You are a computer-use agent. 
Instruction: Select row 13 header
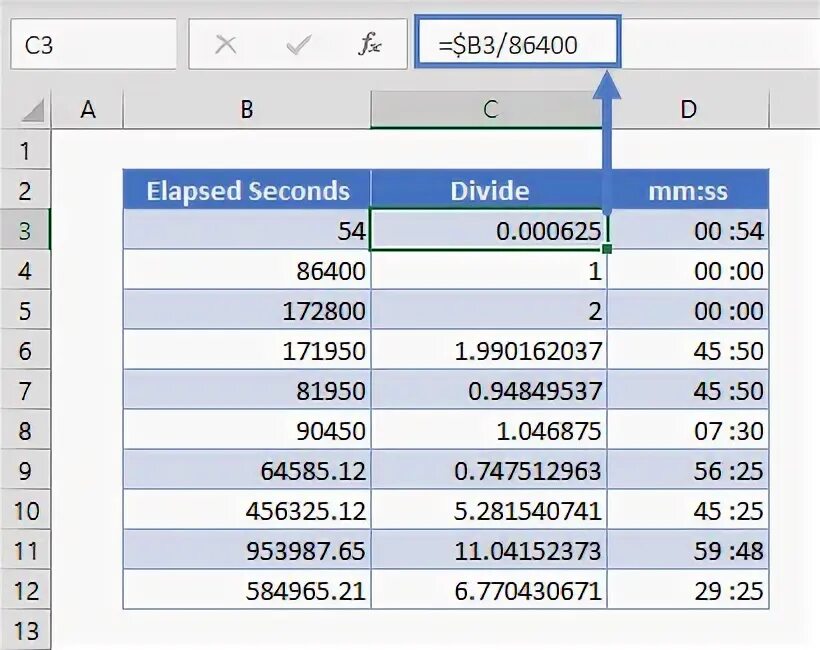(25, 630)
